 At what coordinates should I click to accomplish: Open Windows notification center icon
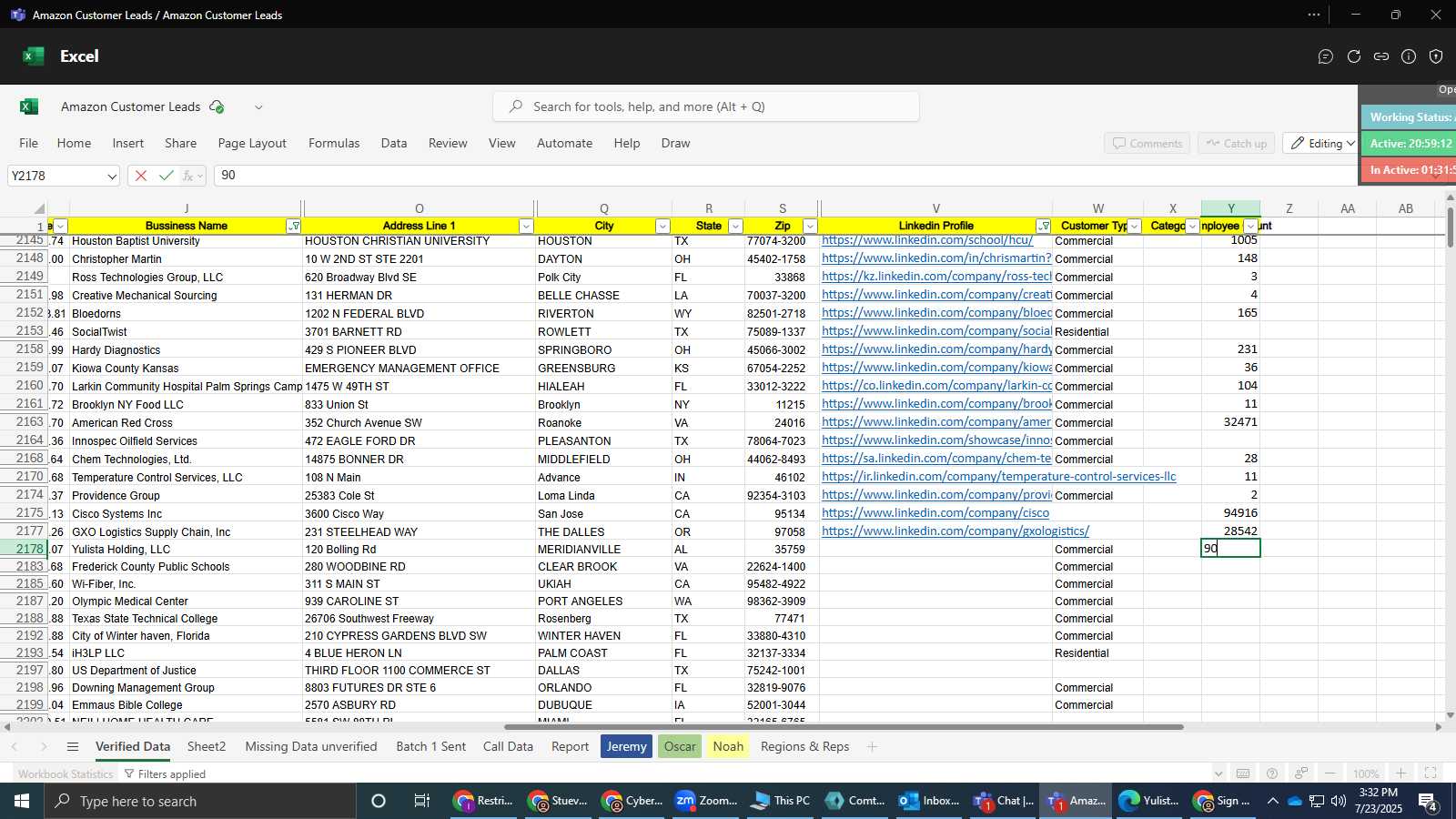pyautogui.click(x=1428, y=801)
